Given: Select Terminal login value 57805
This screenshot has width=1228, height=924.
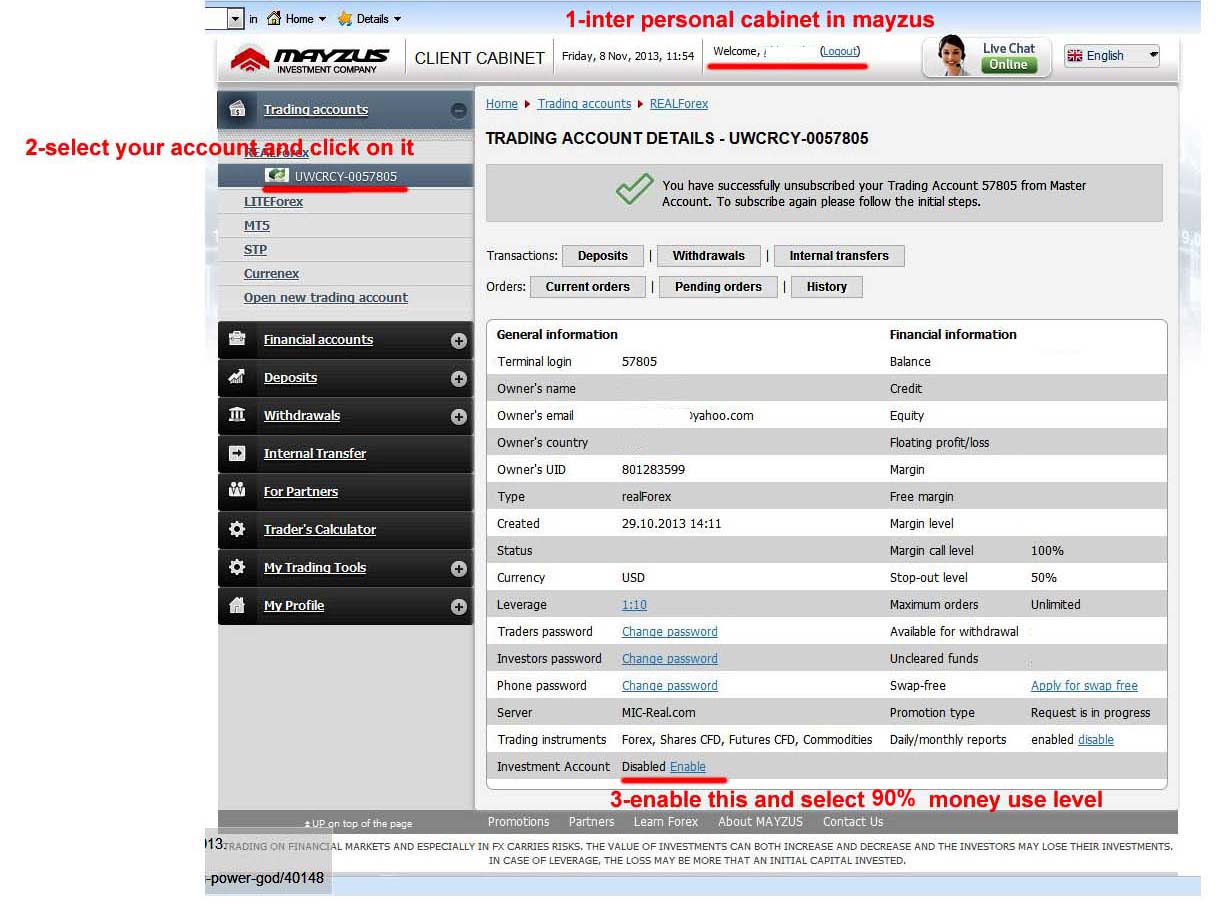Looking at the screenshot, I should point(639,362).
